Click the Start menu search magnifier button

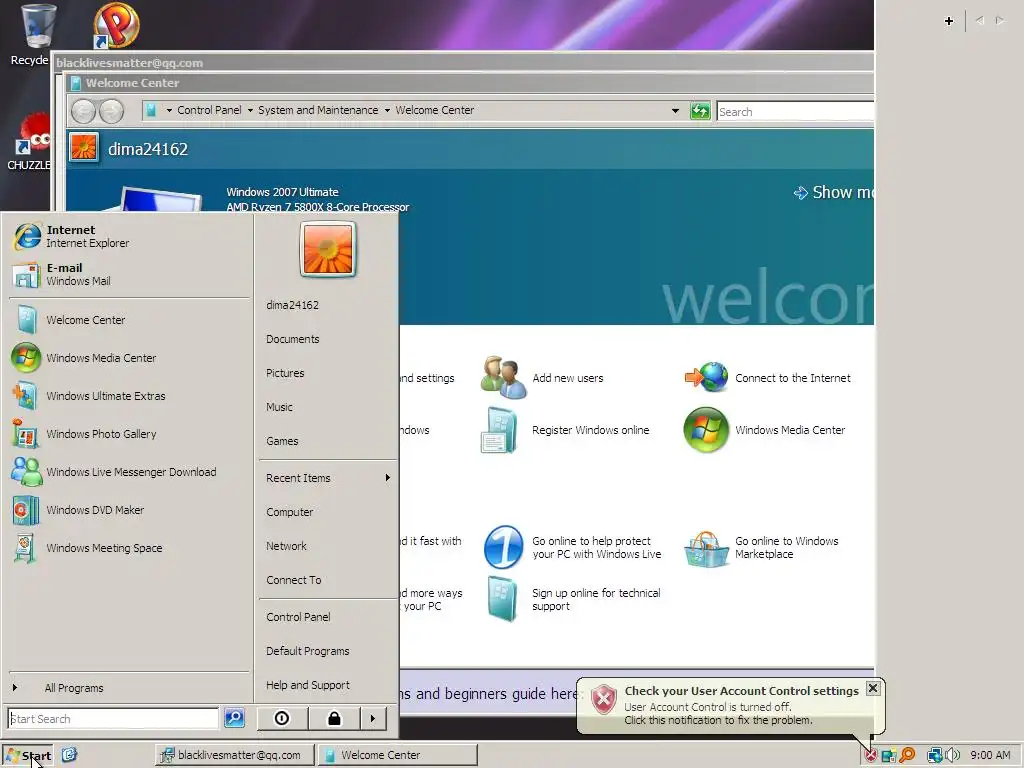coord(234,718)
